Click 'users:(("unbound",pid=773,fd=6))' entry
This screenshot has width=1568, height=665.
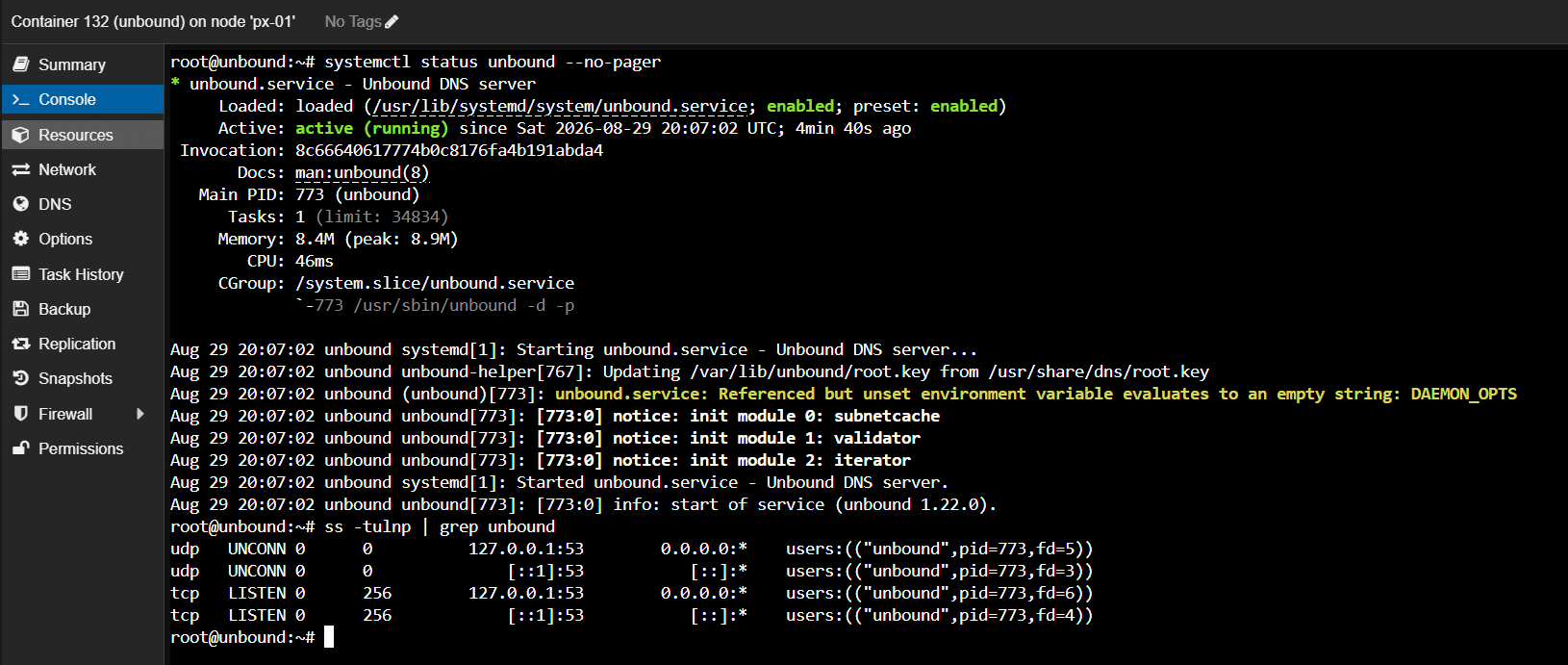(x=940, y=593)
